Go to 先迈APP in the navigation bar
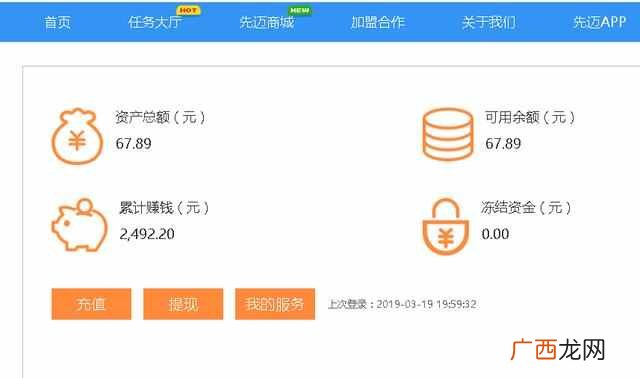The width and height of the screenshot is (640, 378). (599, 22)
